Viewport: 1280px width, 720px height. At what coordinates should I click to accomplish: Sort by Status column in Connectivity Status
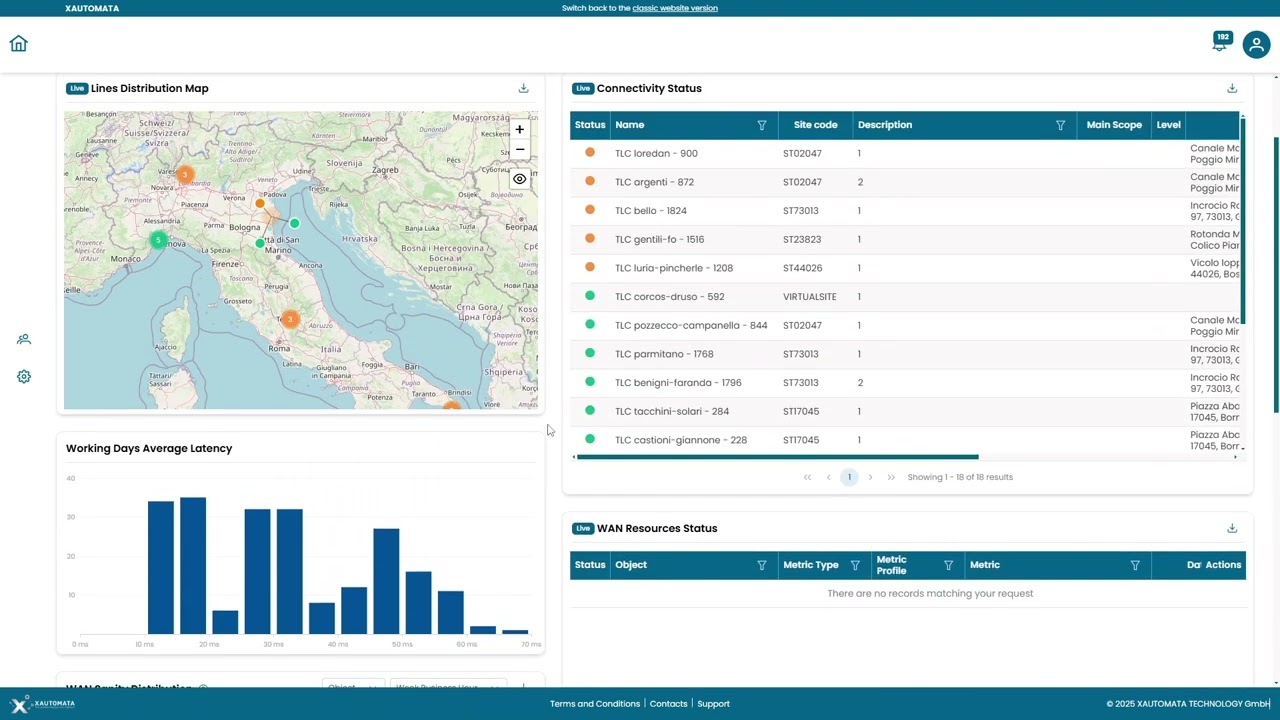[x=590, y=125]
